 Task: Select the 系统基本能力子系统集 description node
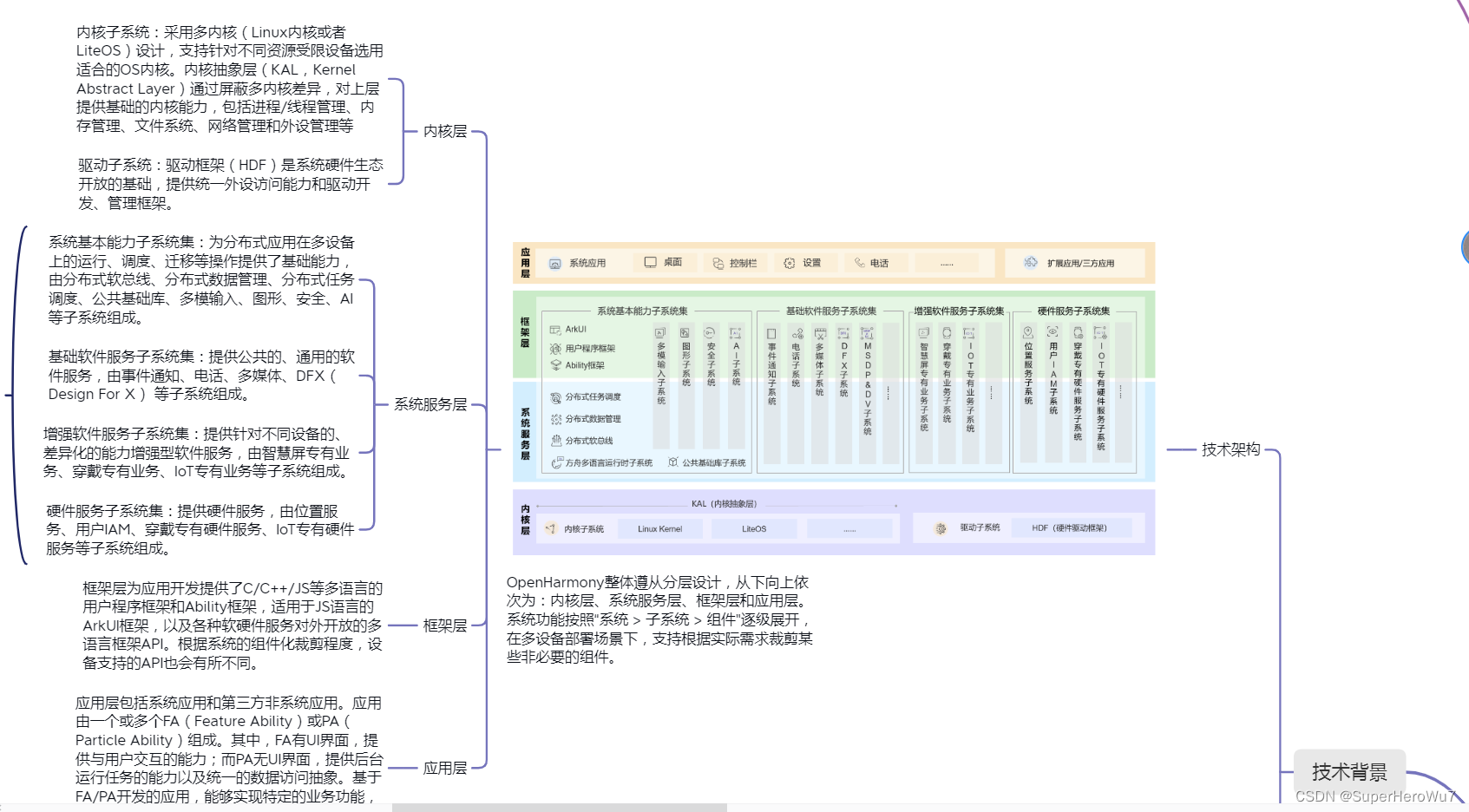[201, 279]
